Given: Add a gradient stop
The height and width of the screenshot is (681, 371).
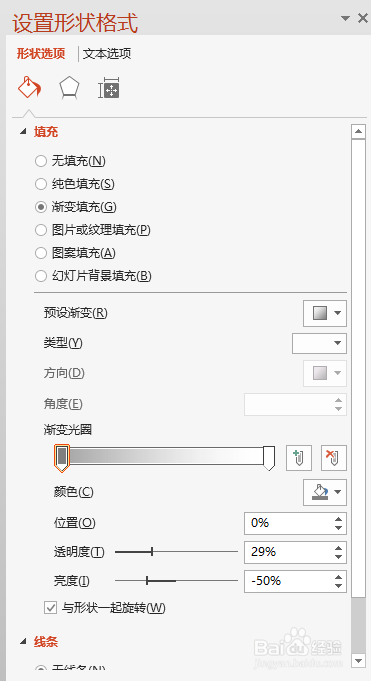Looking at the screenshot, I should pos(298,458).
